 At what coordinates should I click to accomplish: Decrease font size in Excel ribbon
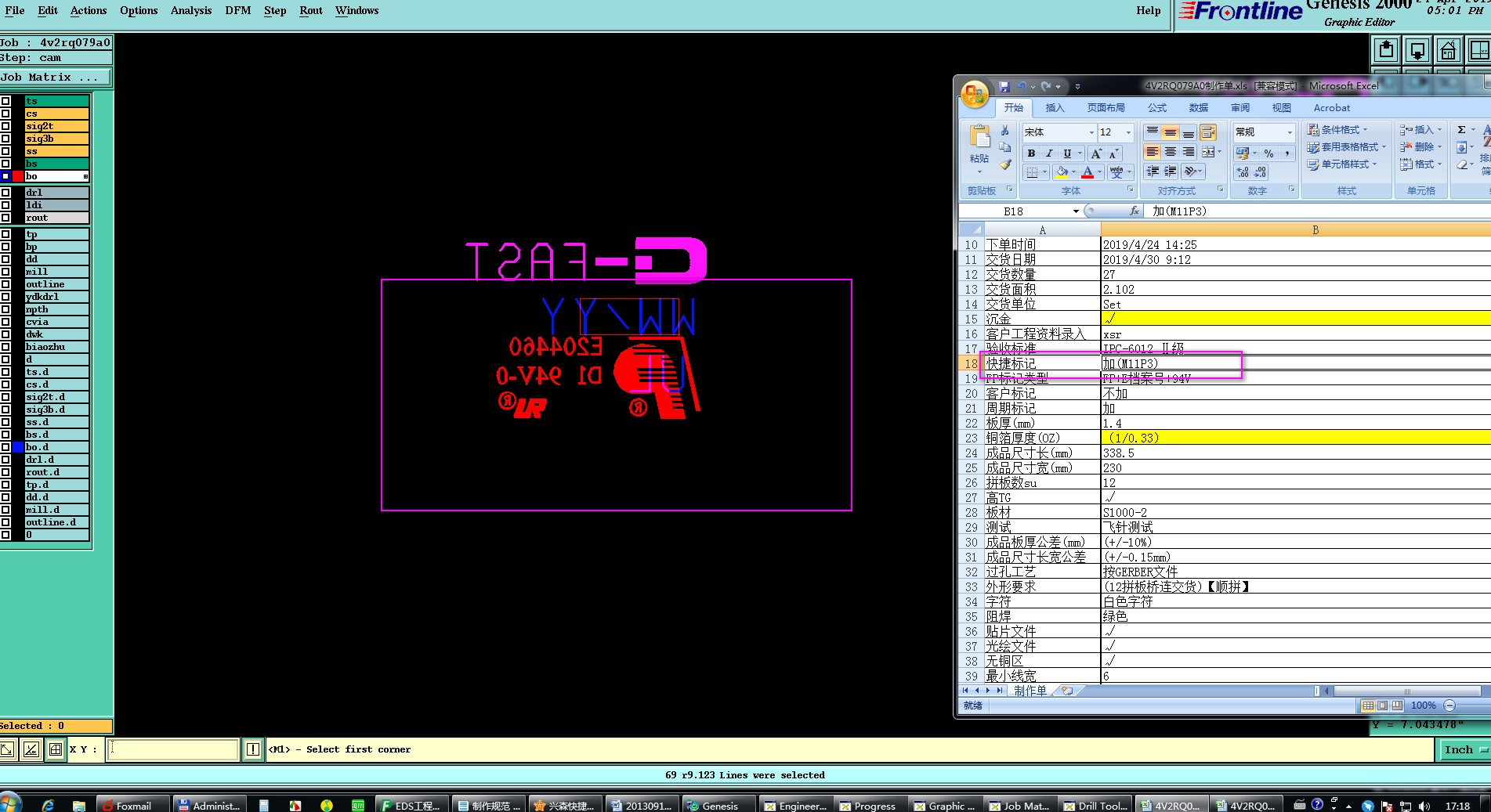pyautogui.click(x=1113, y=153)
